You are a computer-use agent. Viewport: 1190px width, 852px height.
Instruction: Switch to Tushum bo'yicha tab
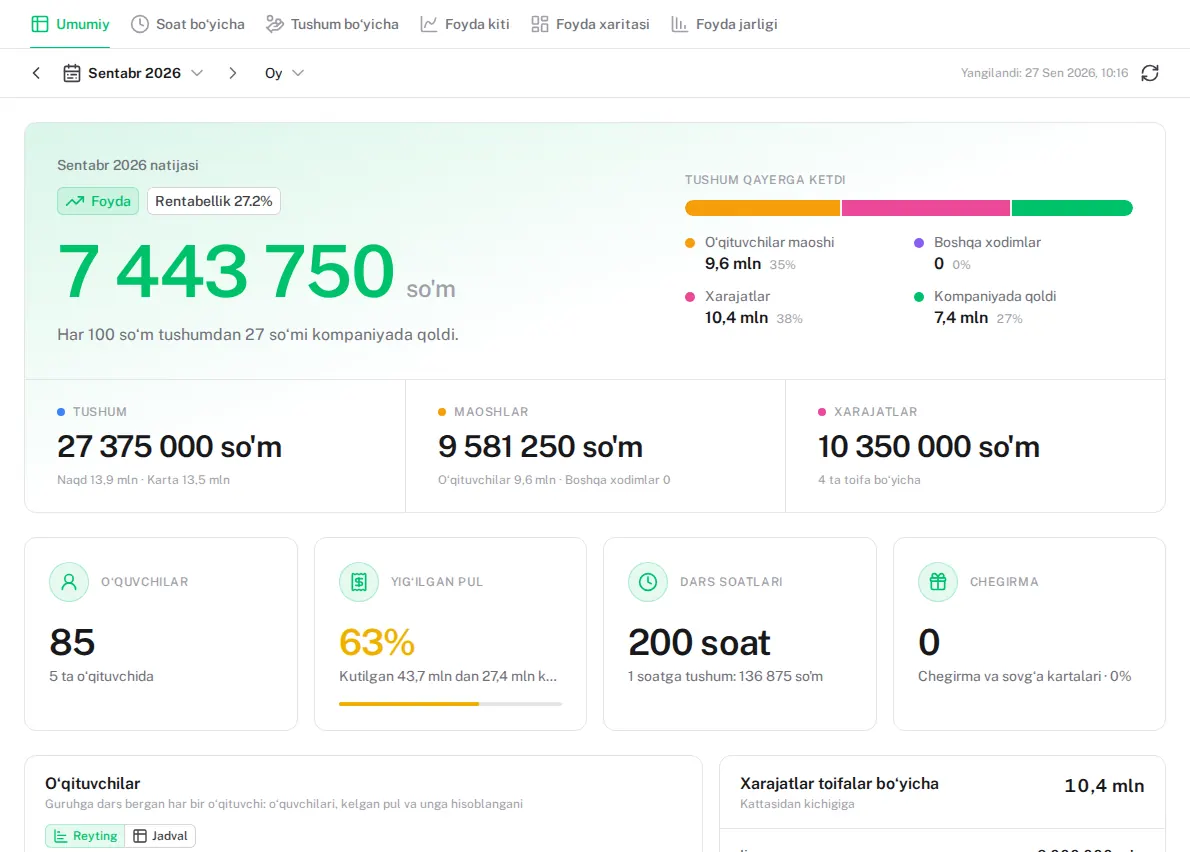pos(332,24)
